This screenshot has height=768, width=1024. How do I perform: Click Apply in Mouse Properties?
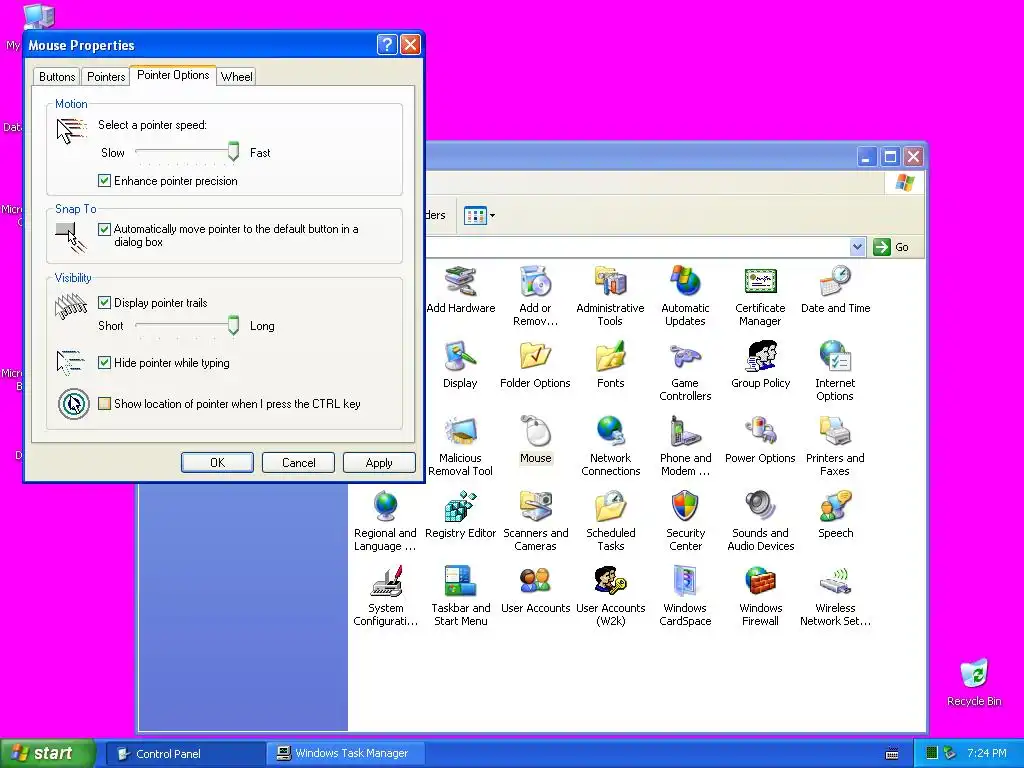pos(379,462)
